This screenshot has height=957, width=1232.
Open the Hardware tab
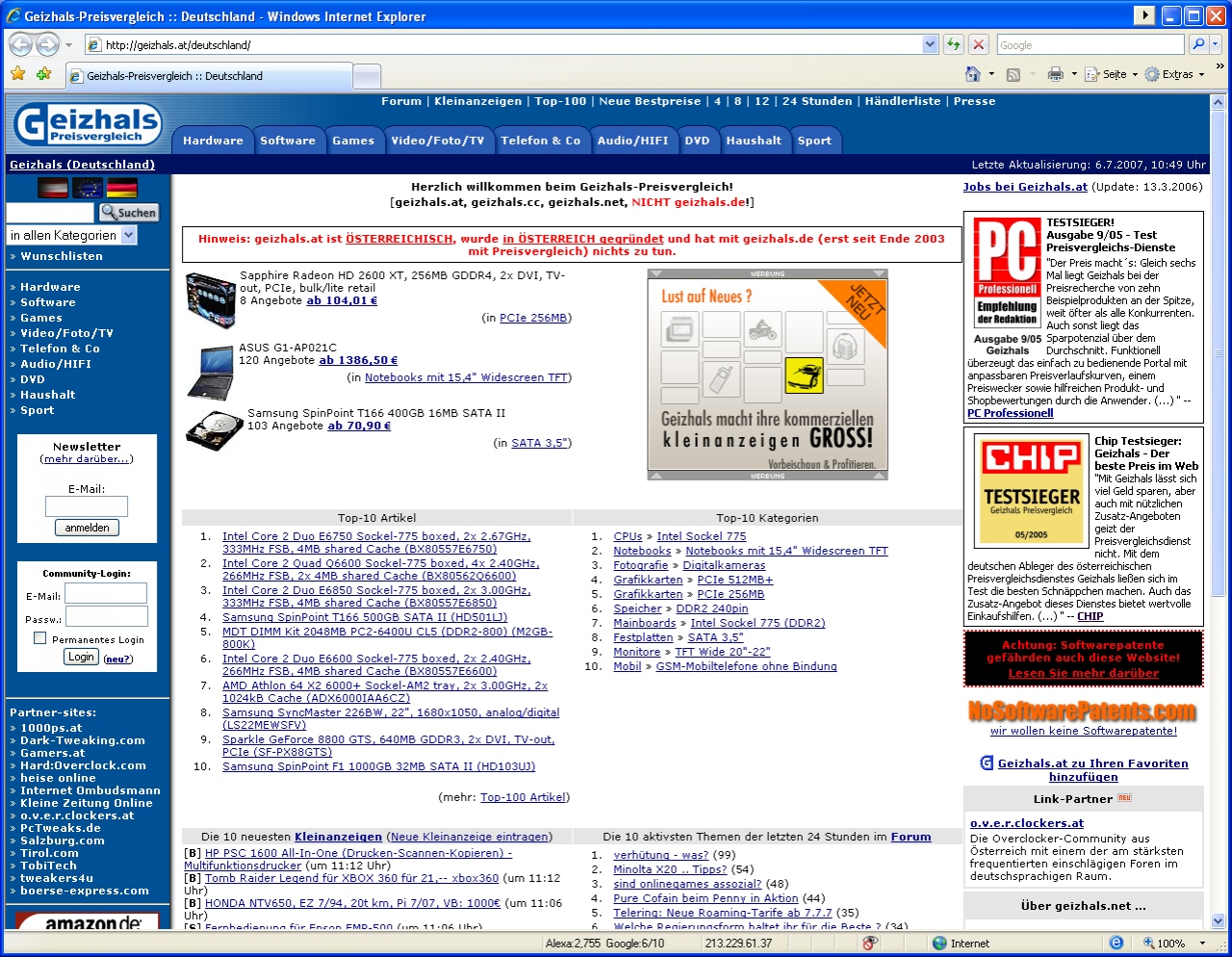coord(213,141)
